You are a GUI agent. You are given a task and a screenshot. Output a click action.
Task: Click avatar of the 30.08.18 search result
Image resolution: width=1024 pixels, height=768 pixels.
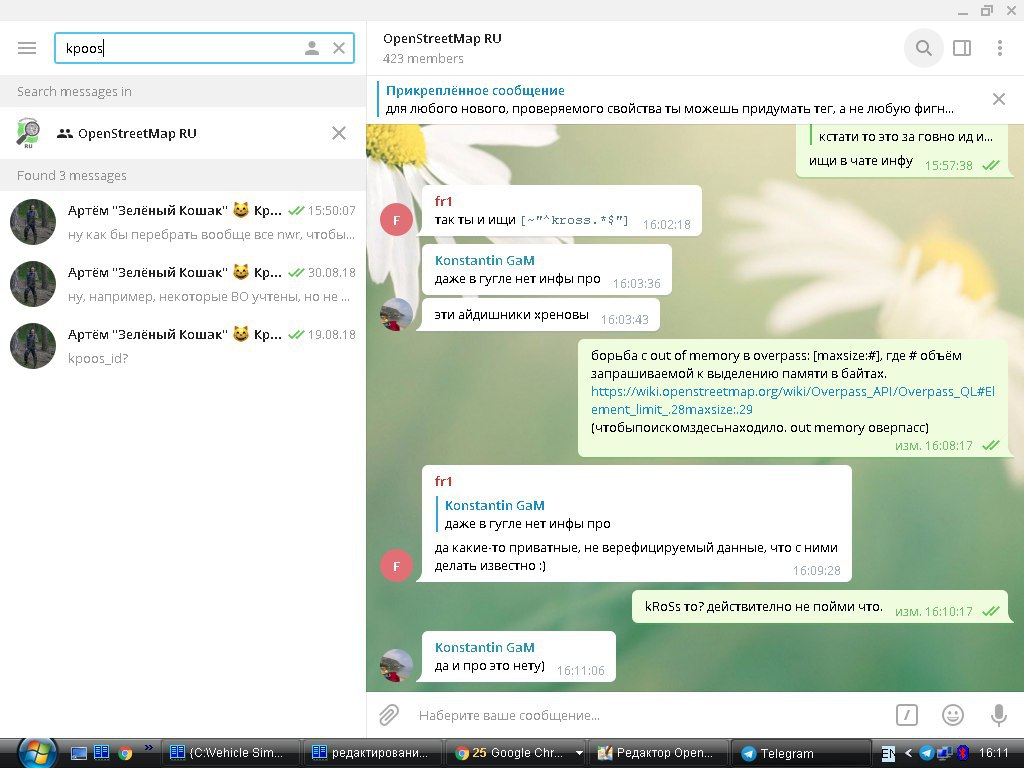click(x=33, y=284)
